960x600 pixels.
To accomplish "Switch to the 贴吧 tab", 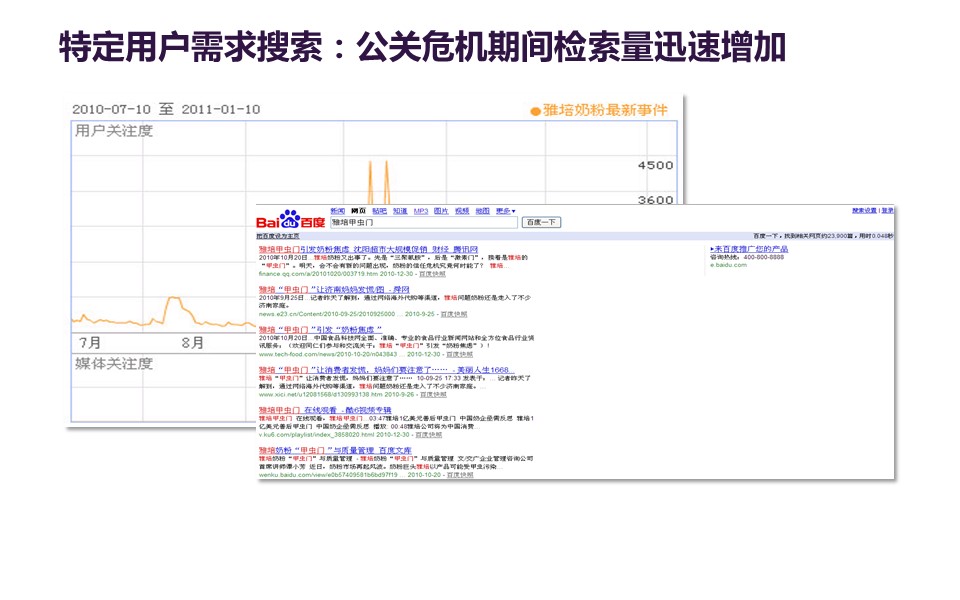I will pos(379,211).
